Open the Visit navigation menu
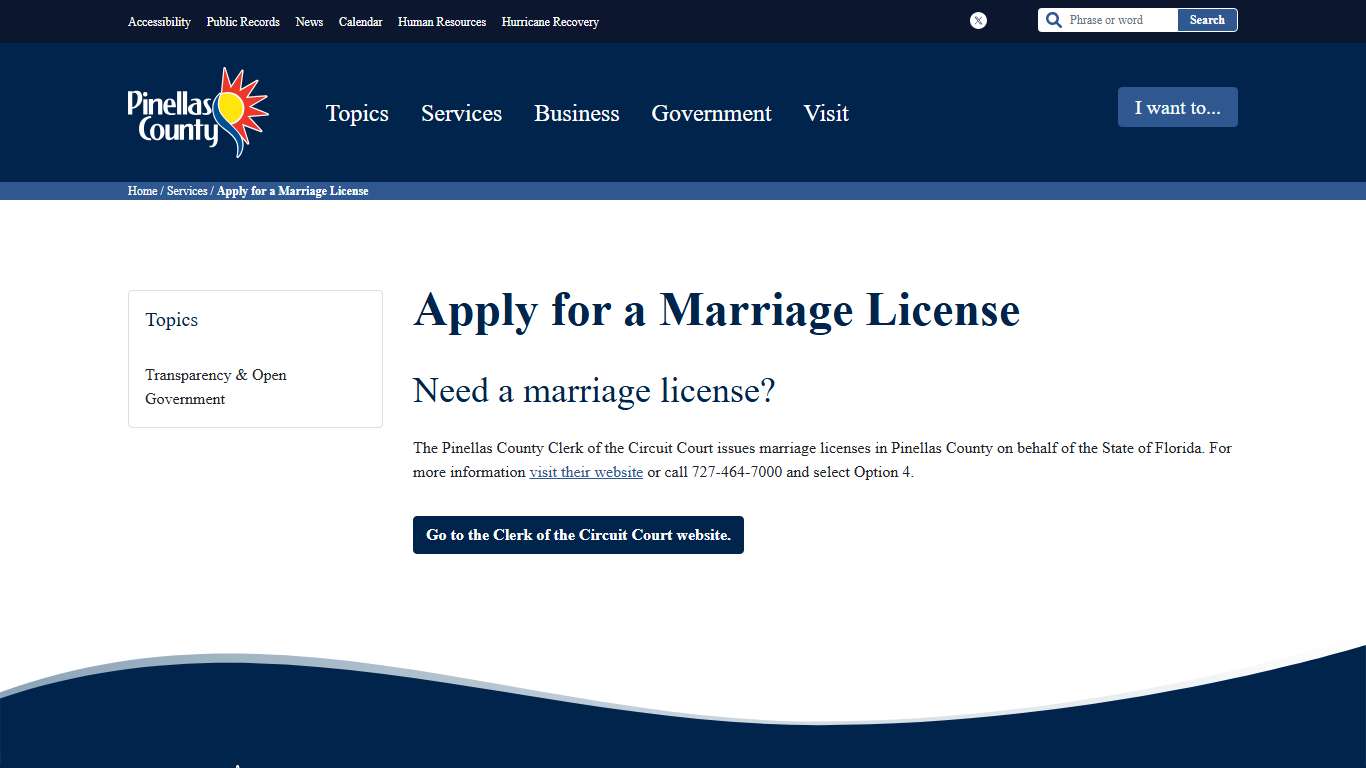The height and width of the screenshot is (768, 1366). click(825, 113)
